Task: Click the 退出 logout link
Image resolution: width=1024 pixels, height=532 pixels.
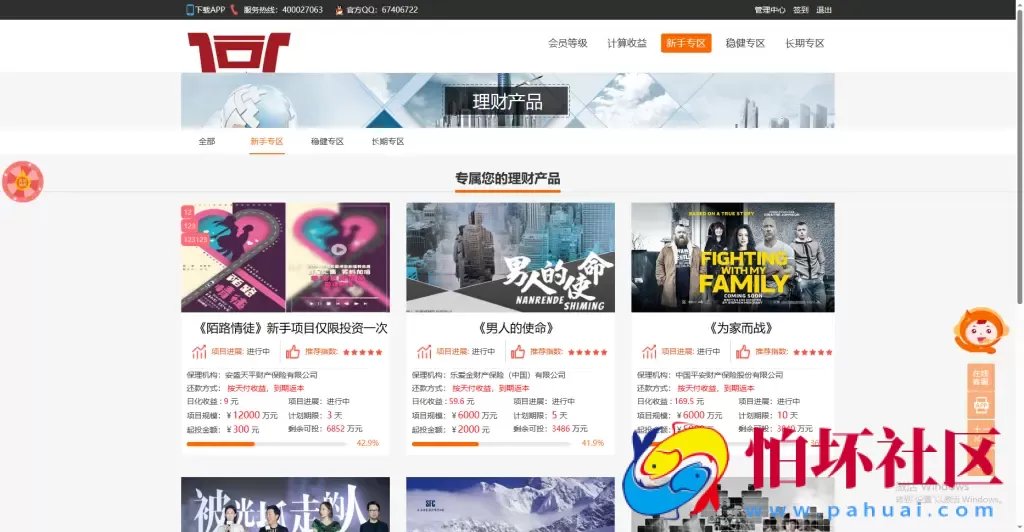Action: coord(824,10)
